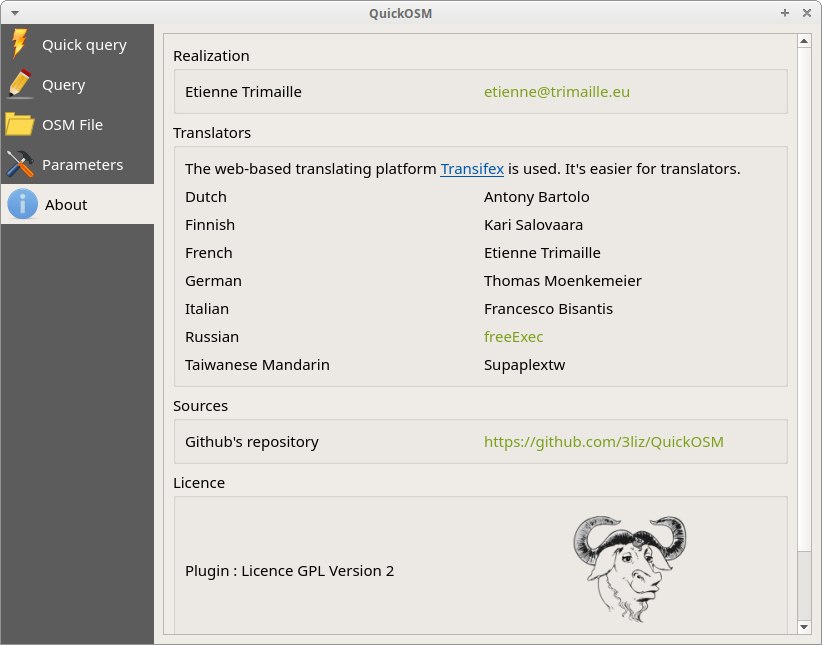Click the OSM File folder icon

[20, 124]
